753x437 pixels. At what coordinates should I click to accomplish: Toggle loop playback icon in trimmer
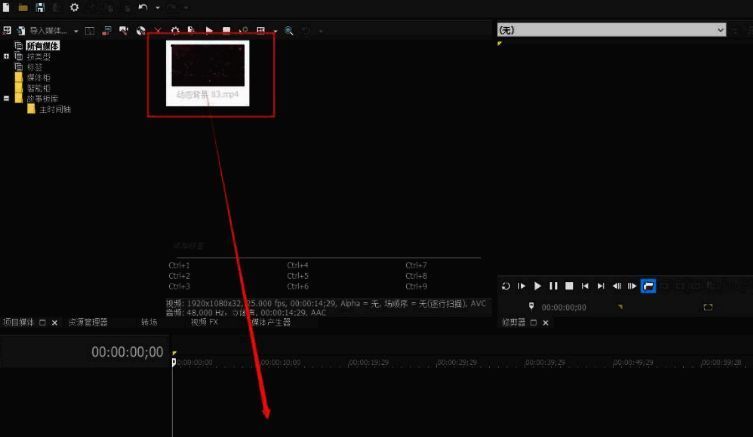(506, 286)
